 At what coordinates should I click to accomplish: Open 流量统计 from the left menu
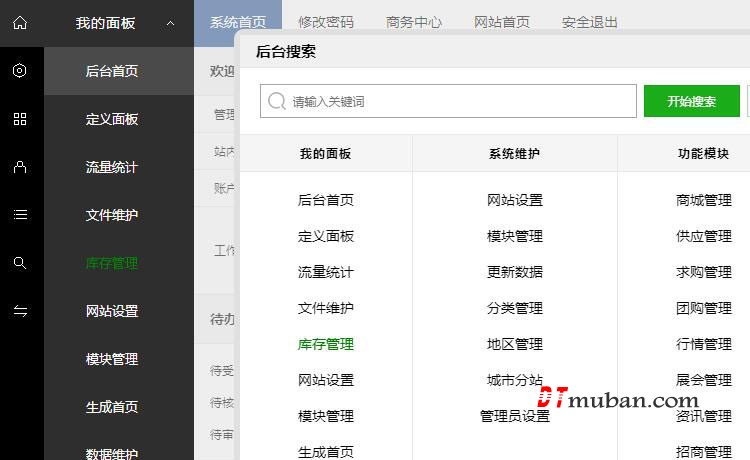(x=112, y=167)
